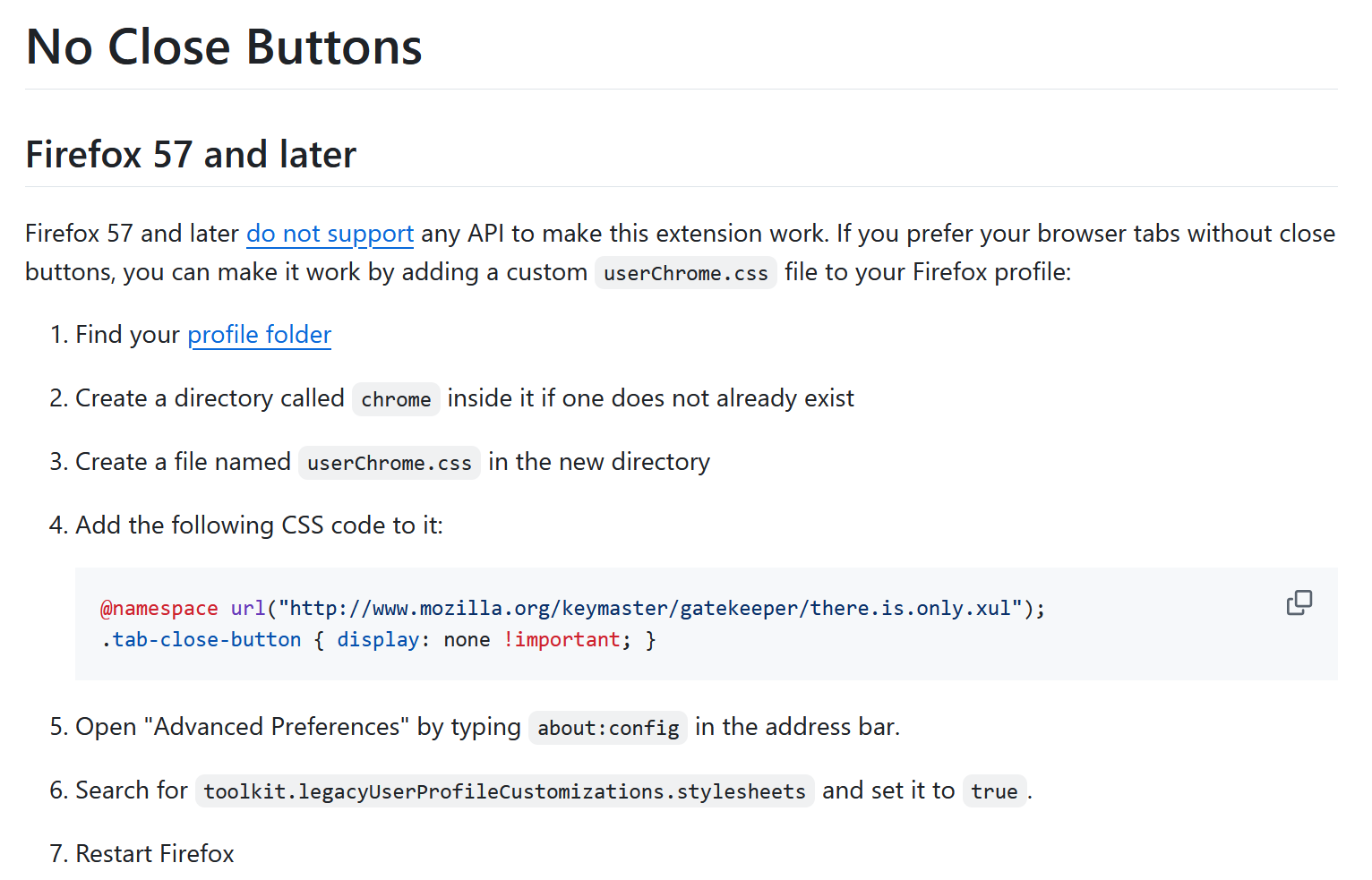
Task: Click the "No Close Buttons" page heading
Action: [224, 47]
